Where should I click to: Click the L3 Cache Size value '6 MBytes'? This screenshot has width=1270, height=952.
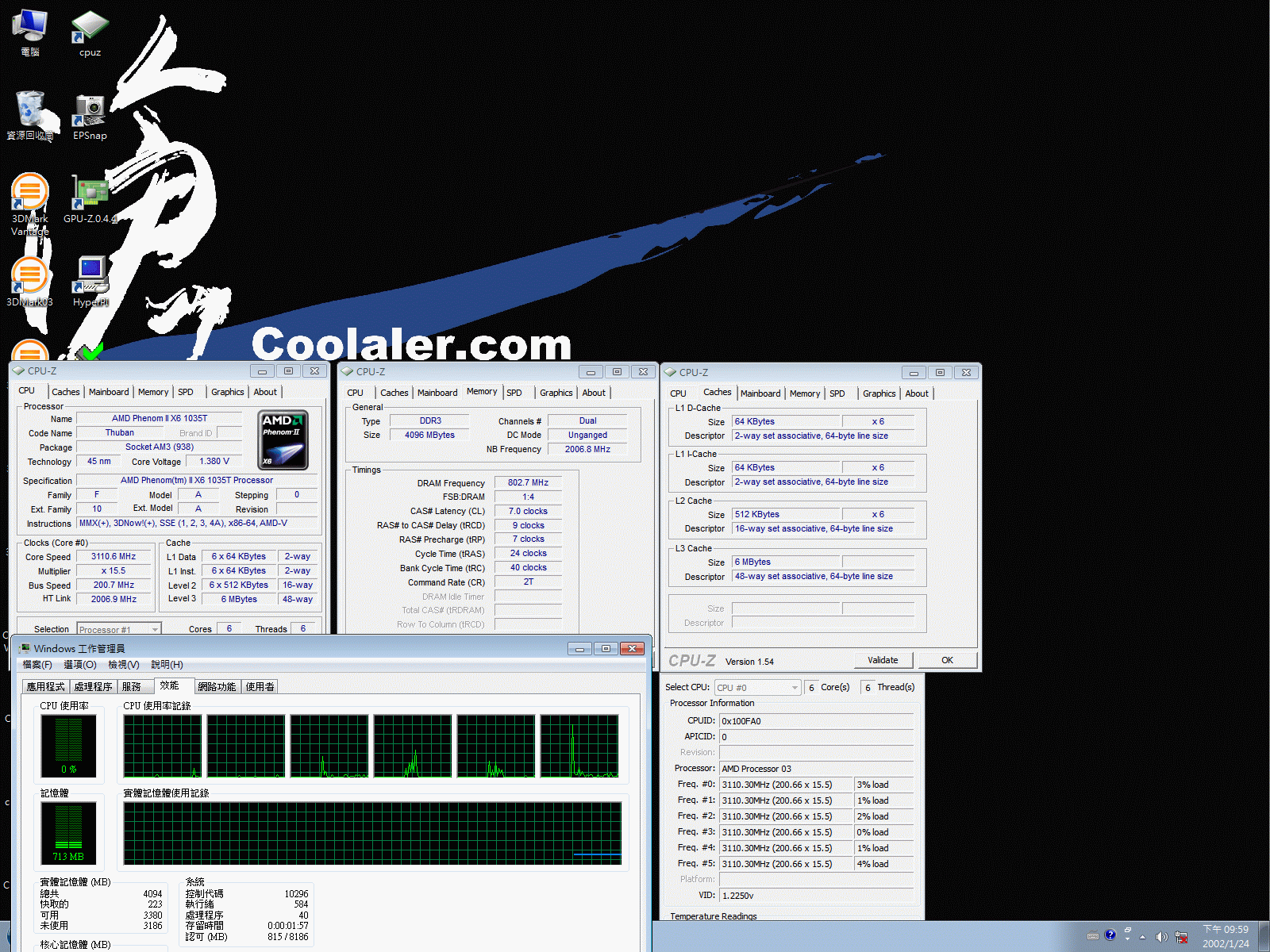(786, 562)
